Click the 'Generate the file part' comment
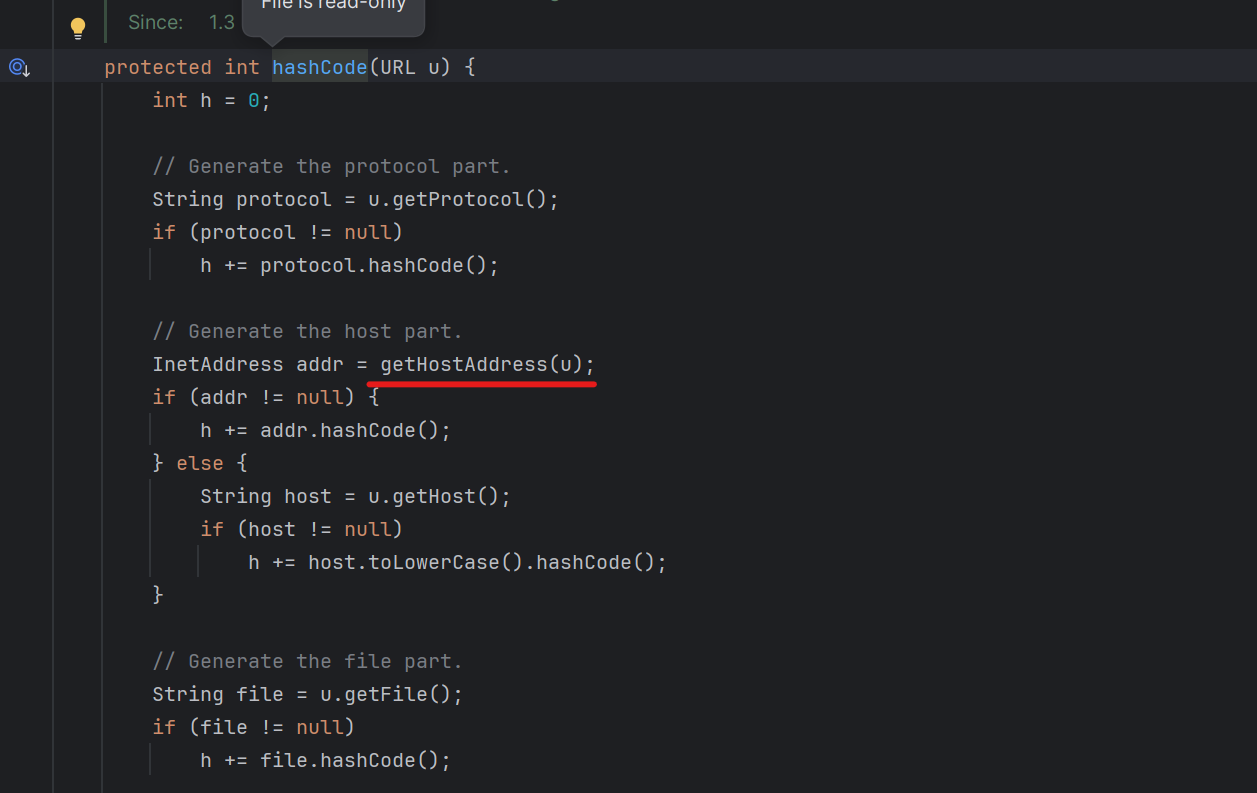 coord(307,661)
